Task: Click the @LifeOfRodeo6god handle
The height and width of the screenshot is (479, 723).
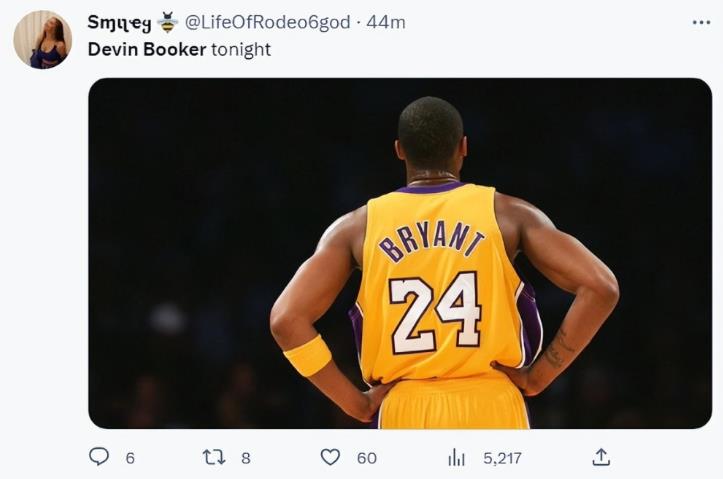Action: pos(258,22)
